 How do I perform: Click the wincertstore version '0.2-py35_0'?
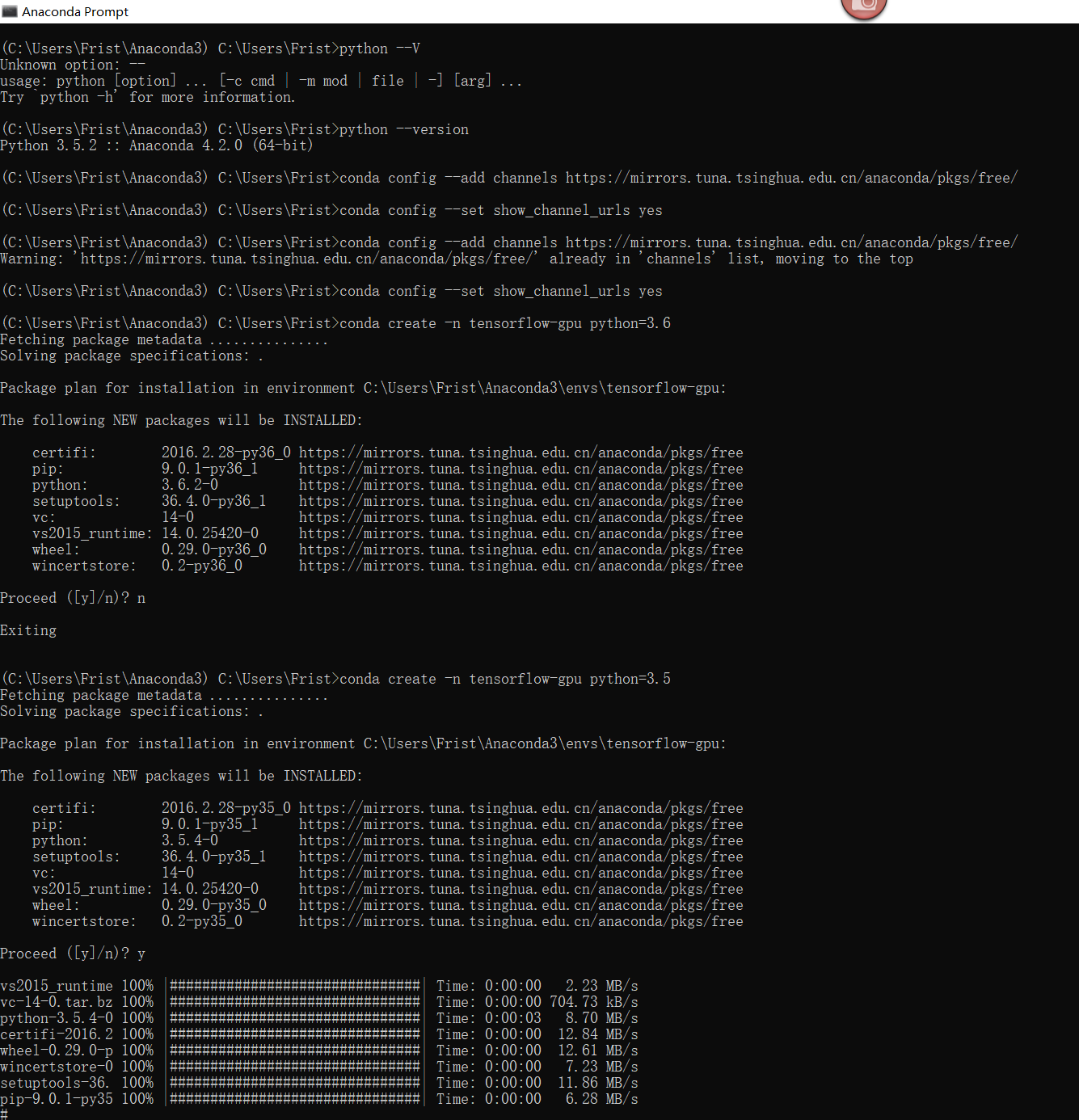coord(202,921)
